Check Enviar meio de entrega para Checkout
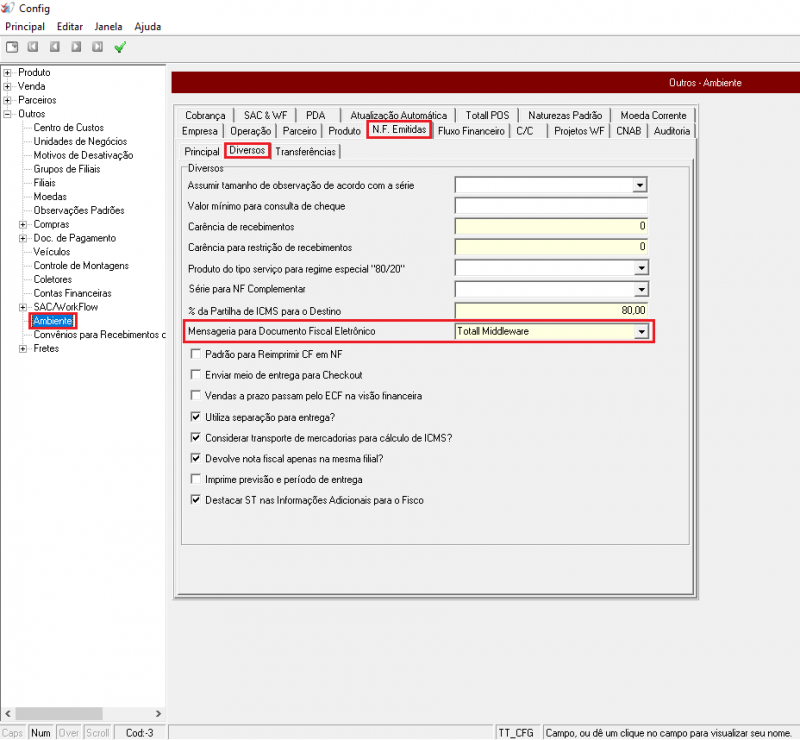This screenshot has width=800, height=740. pos(195,375)
